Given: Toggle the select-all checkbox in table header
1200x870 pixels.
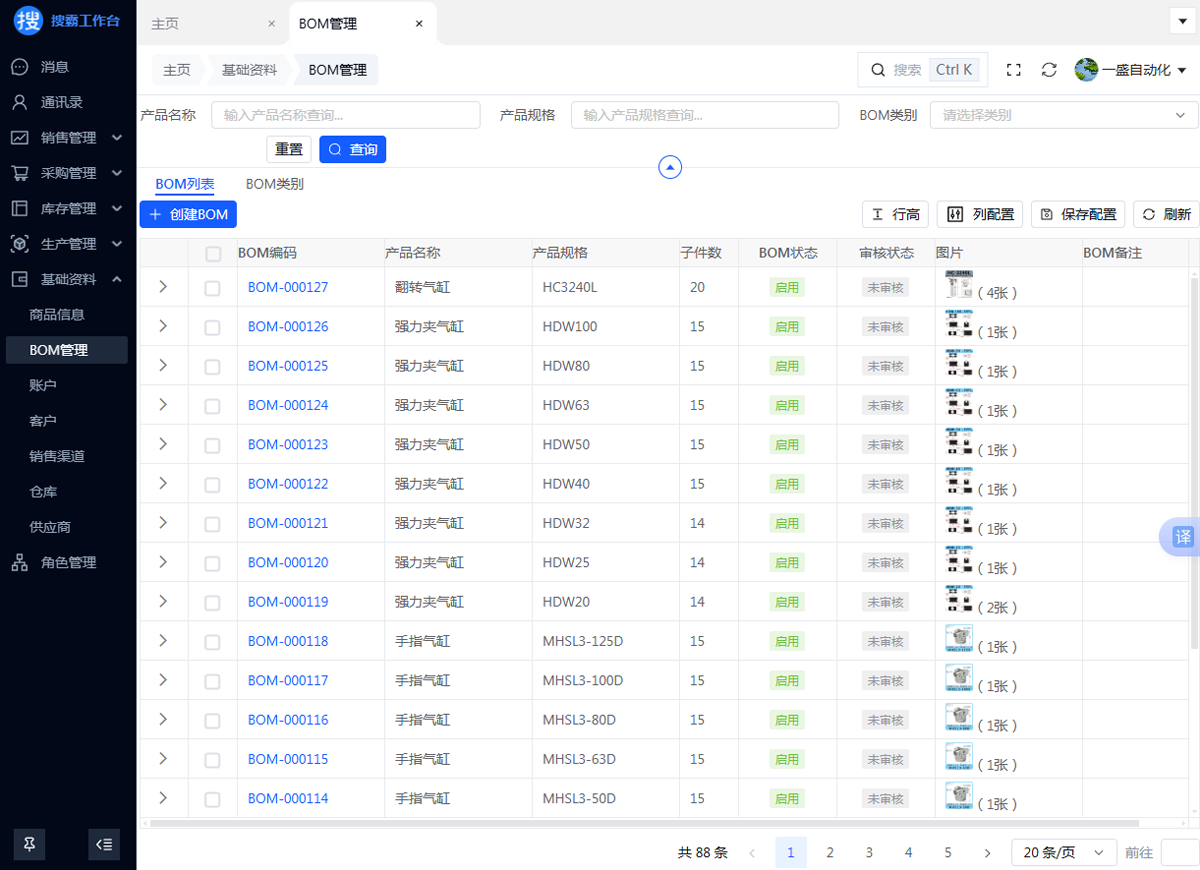Looking at the screenshot, I should [212, 254].
